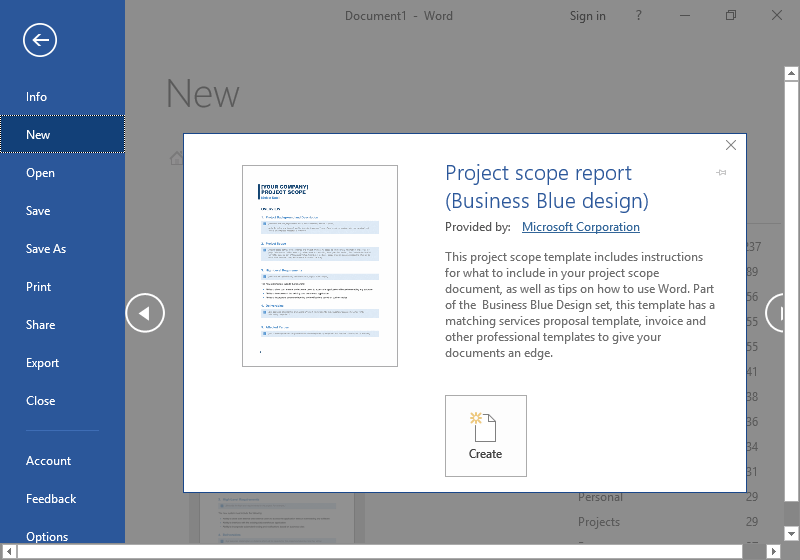Close the template preview dialog
The width and height of the screenshot is (800, 560).
pyautogui.click(x=731, y=145)
